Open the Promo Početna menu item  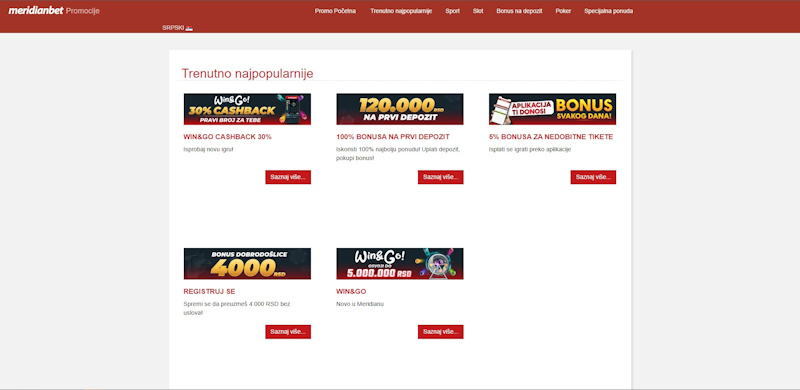335,11
